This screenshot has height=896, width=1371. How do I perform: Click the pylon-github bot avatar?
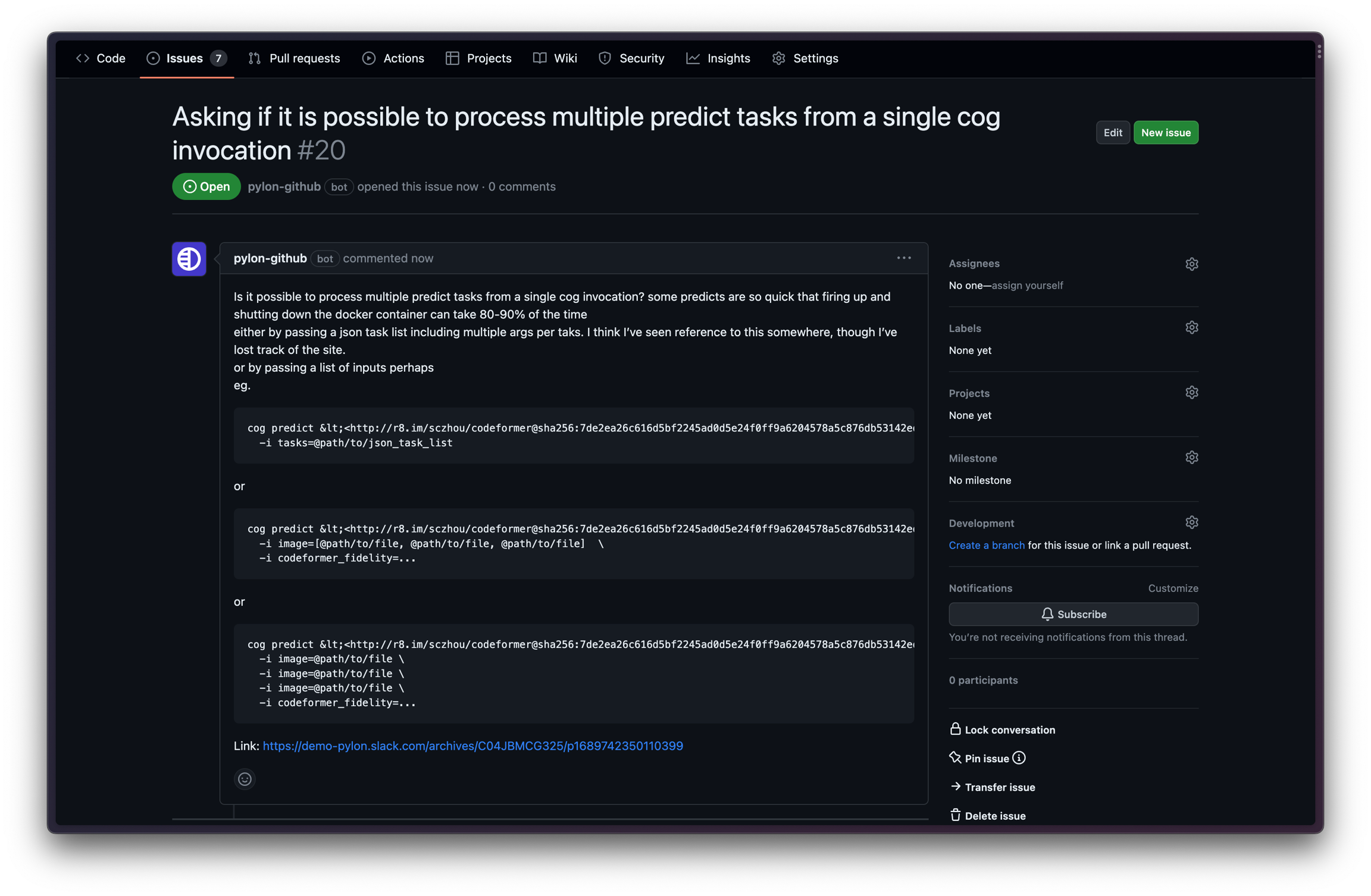coord(189,259)
